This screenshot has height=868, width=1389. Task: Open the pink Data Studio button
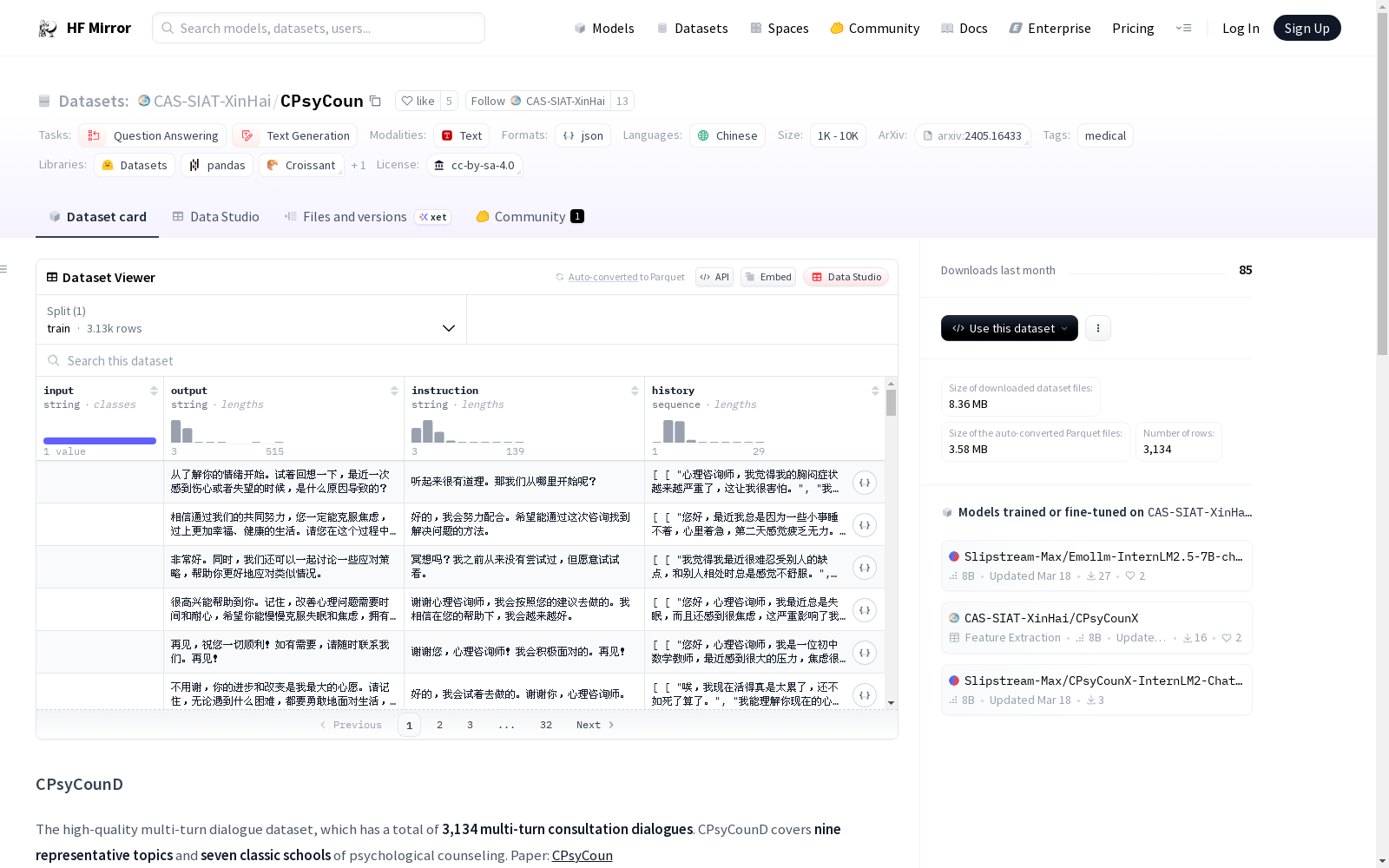(x=846, y=277)
